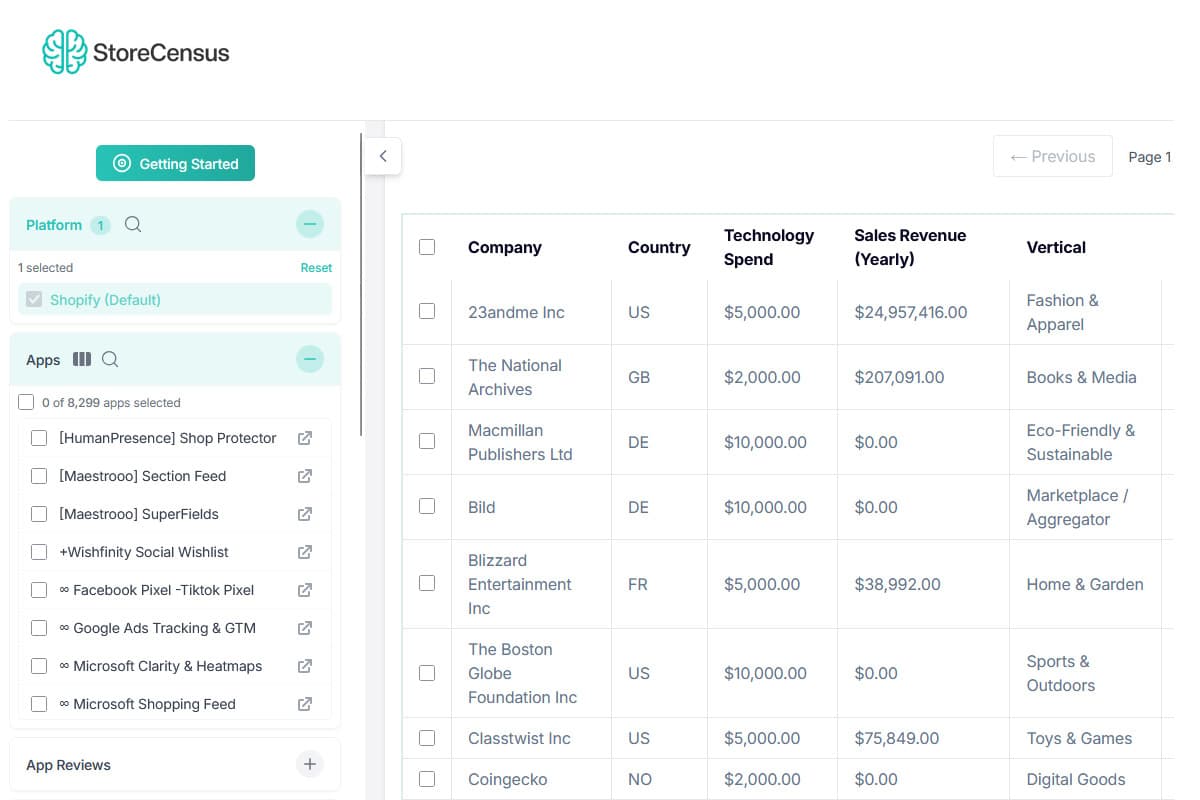Open external link for Facebook Pixel -Tiktok Pixel
Image resolution: width=1200 pixels, height=800 pixels.
tap(305, 590)
